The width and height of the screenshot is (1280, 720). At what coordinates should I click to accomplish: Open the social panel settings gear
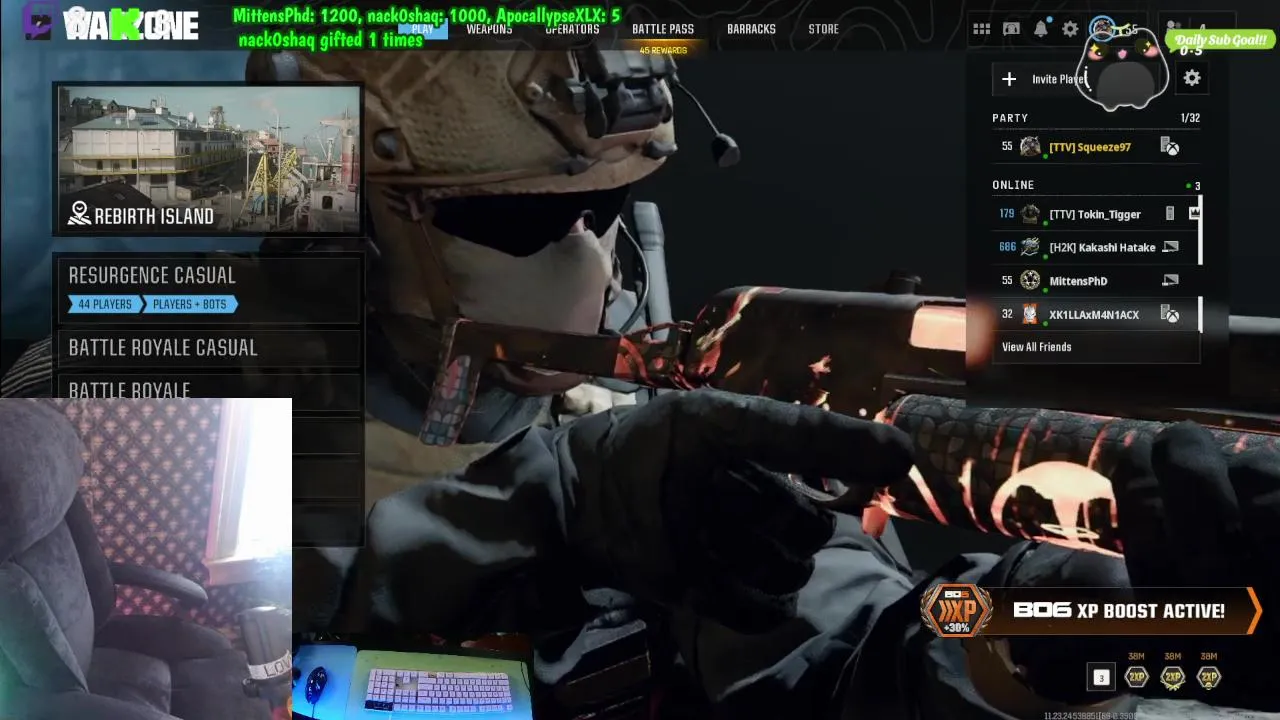pos(1192,78)
